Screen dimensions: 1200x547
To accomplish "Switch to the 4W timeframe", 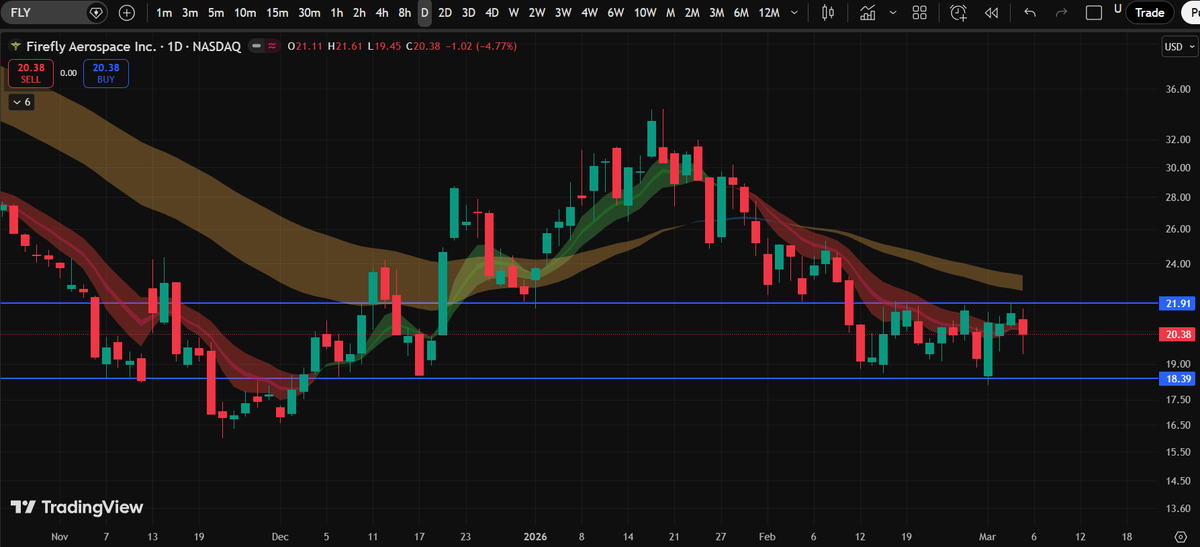I will (590, 13).
